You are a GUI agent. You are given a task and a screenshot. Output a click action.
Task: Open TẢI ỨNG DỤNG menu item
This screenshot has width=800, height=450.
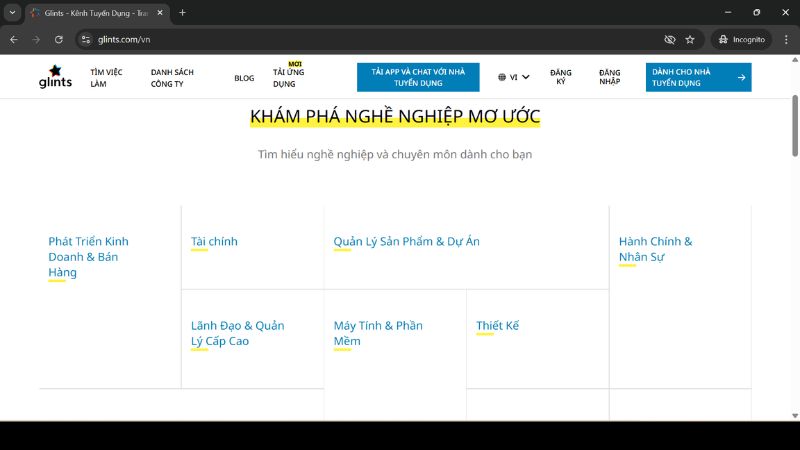pos(288,78)
